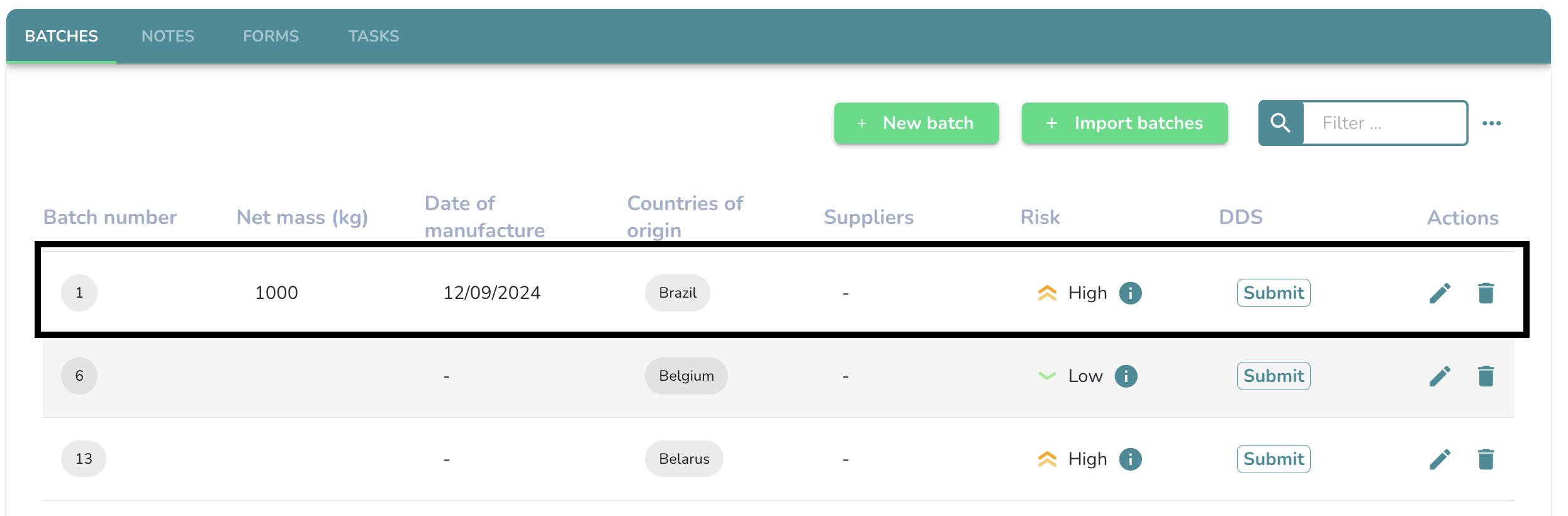
Task: Submit DDS for batch 1
Action: (1274, 293)
